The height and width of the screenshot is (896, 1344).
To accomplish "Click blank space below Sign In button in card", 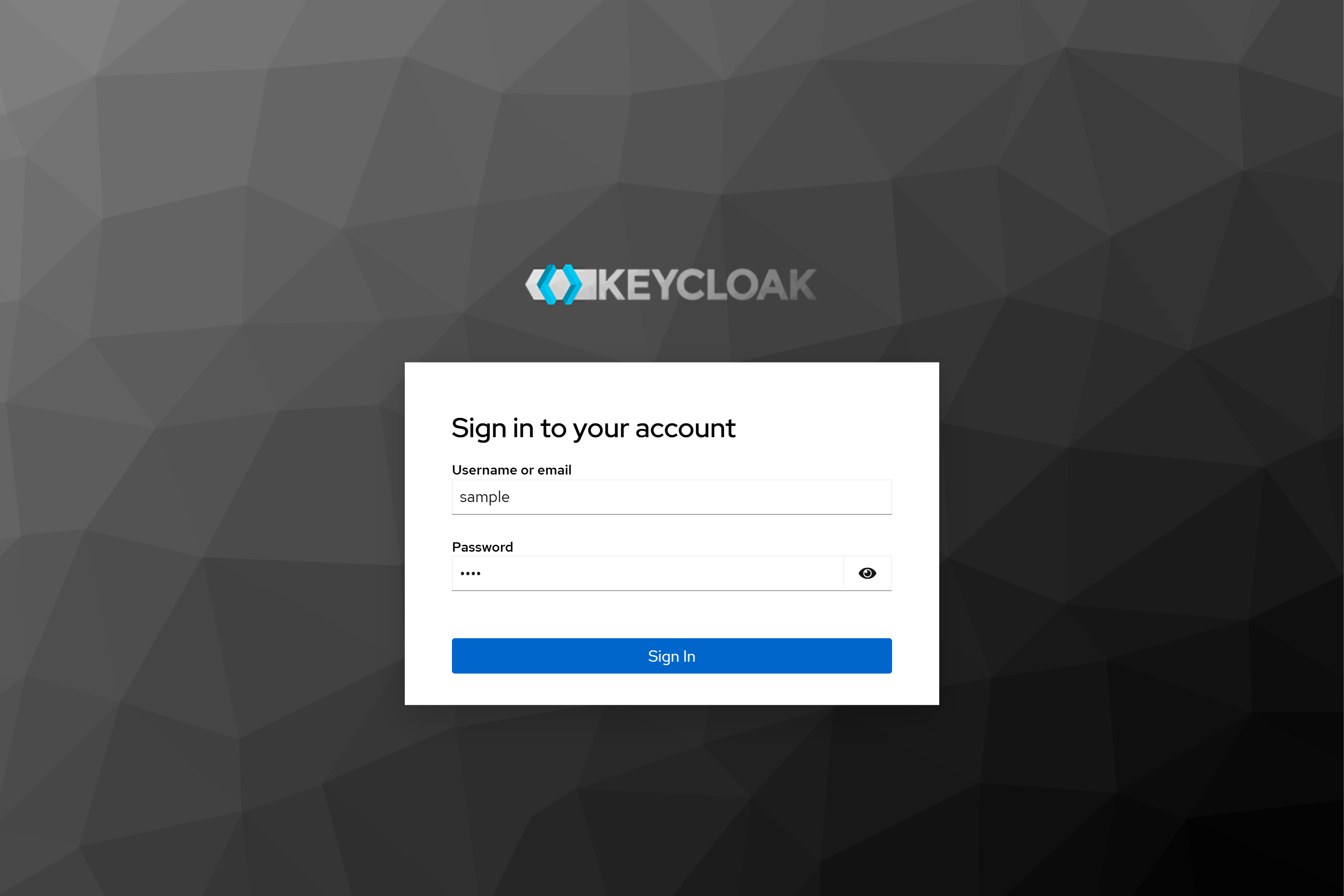I will click(672, 689).
